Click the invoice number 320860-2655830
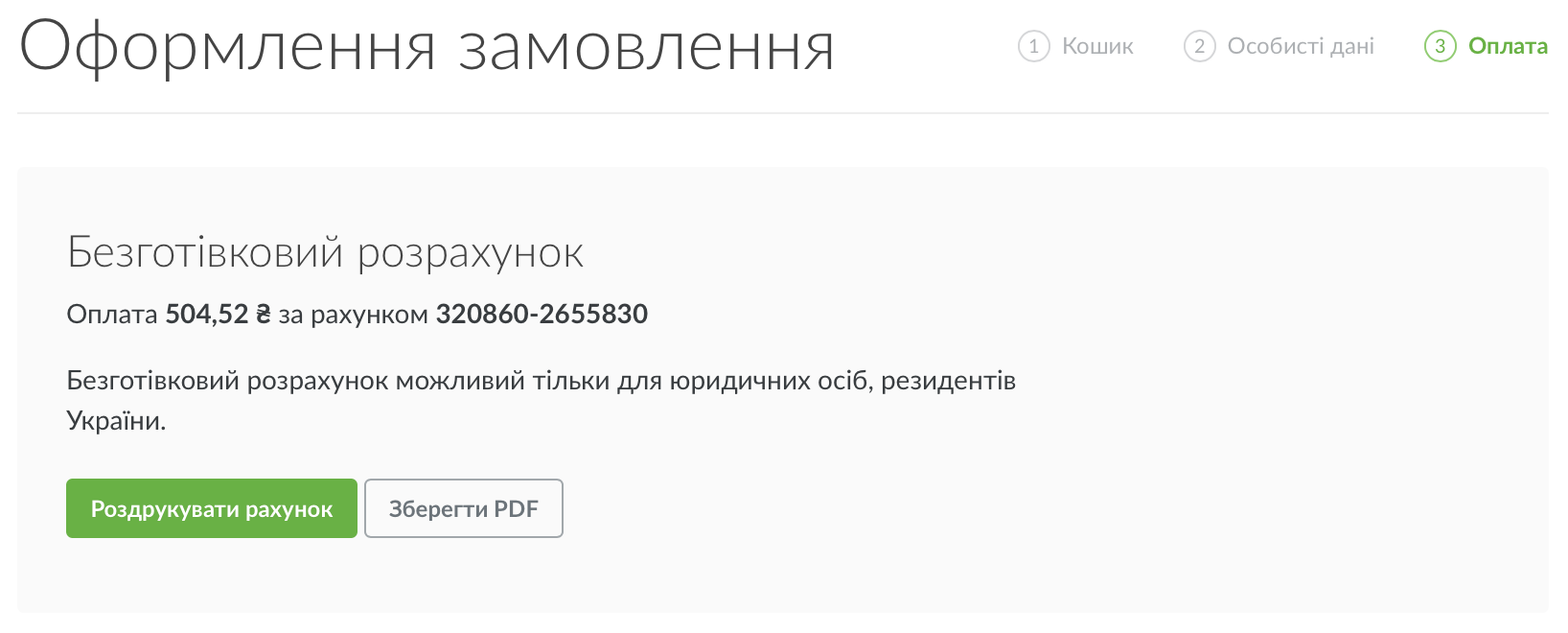Viewport: 1568px width, 633px height. click(542, 315)
